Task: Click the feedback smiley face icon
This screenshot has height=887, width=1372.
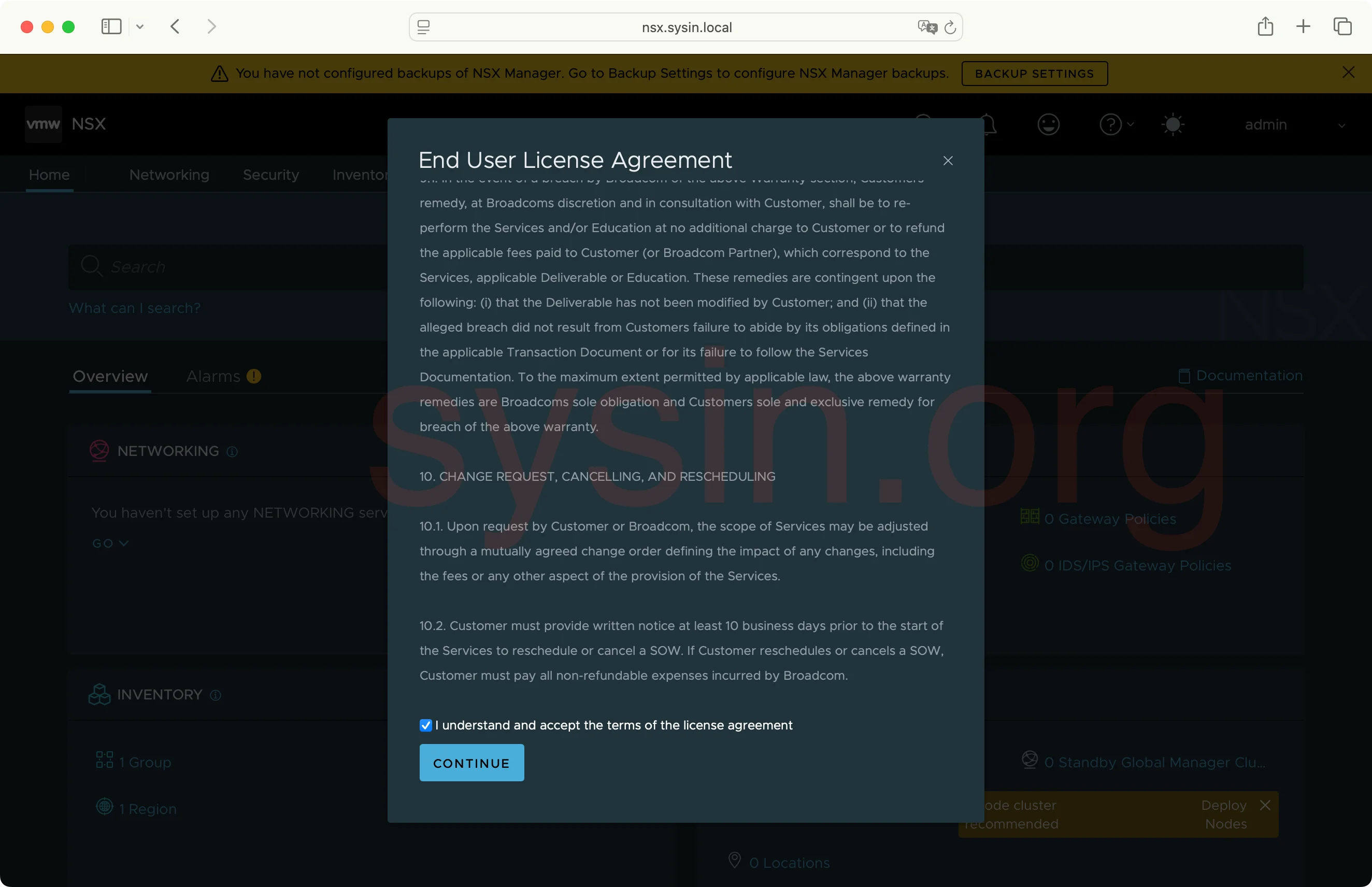Action: tap(1048, 124)
